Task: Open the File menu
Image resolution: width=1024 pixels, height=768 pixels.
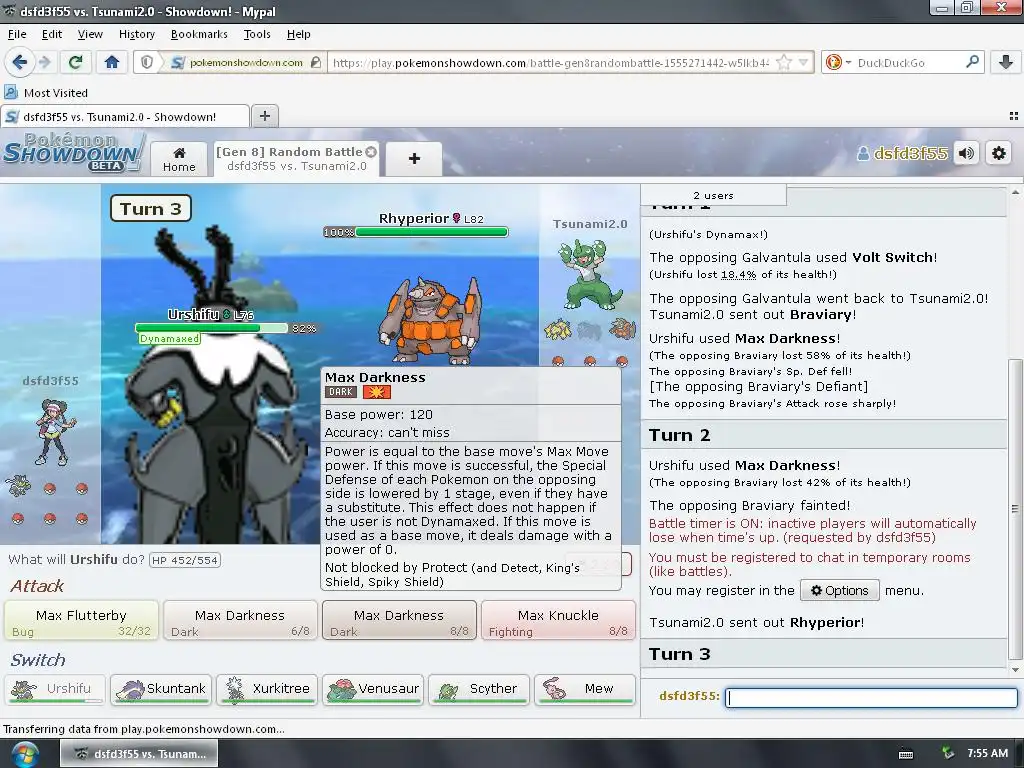Action: click(17, 34)
